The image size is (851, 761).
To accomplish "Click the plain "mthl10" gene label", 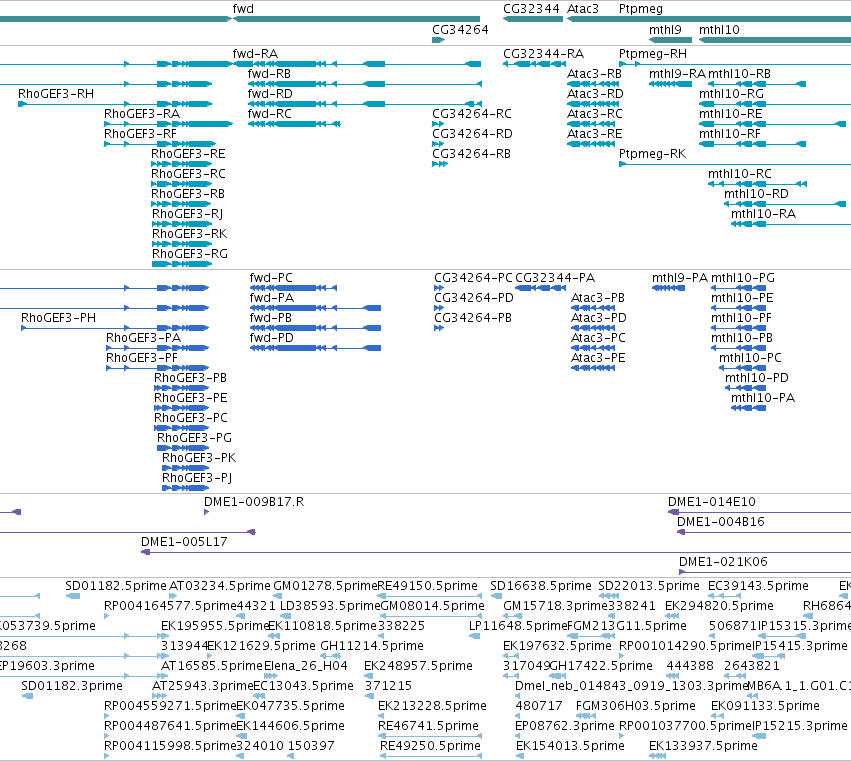I will click(719, 30).
